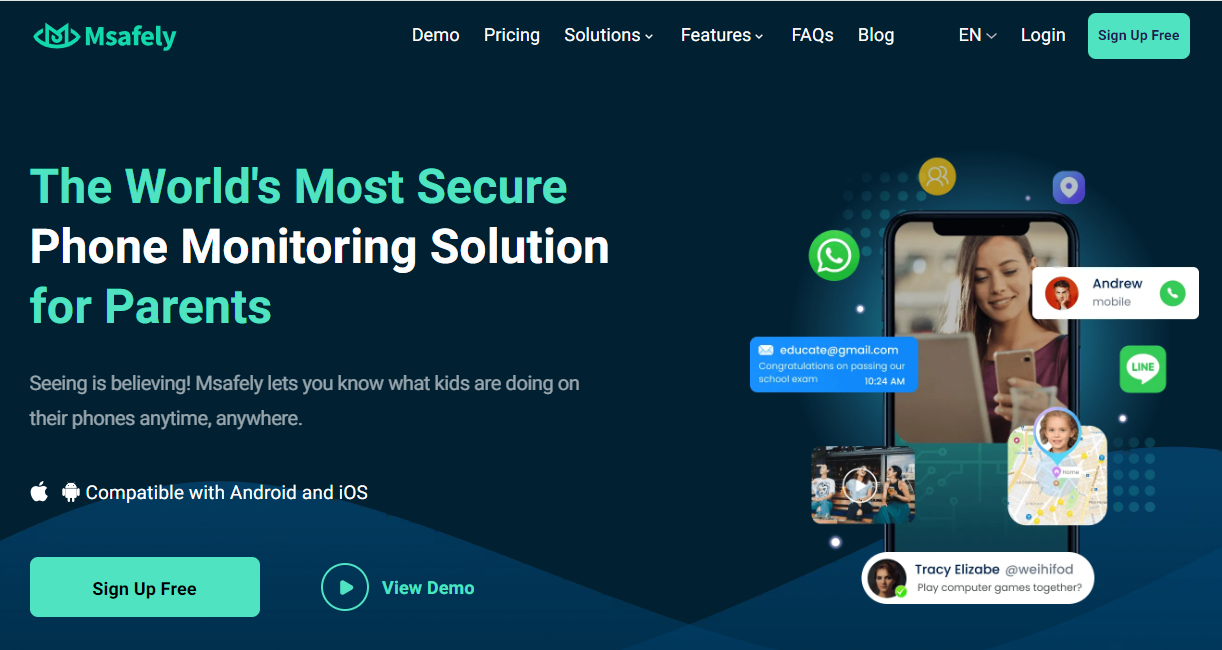Click the header Sign Up Free button

(1139, 36)
